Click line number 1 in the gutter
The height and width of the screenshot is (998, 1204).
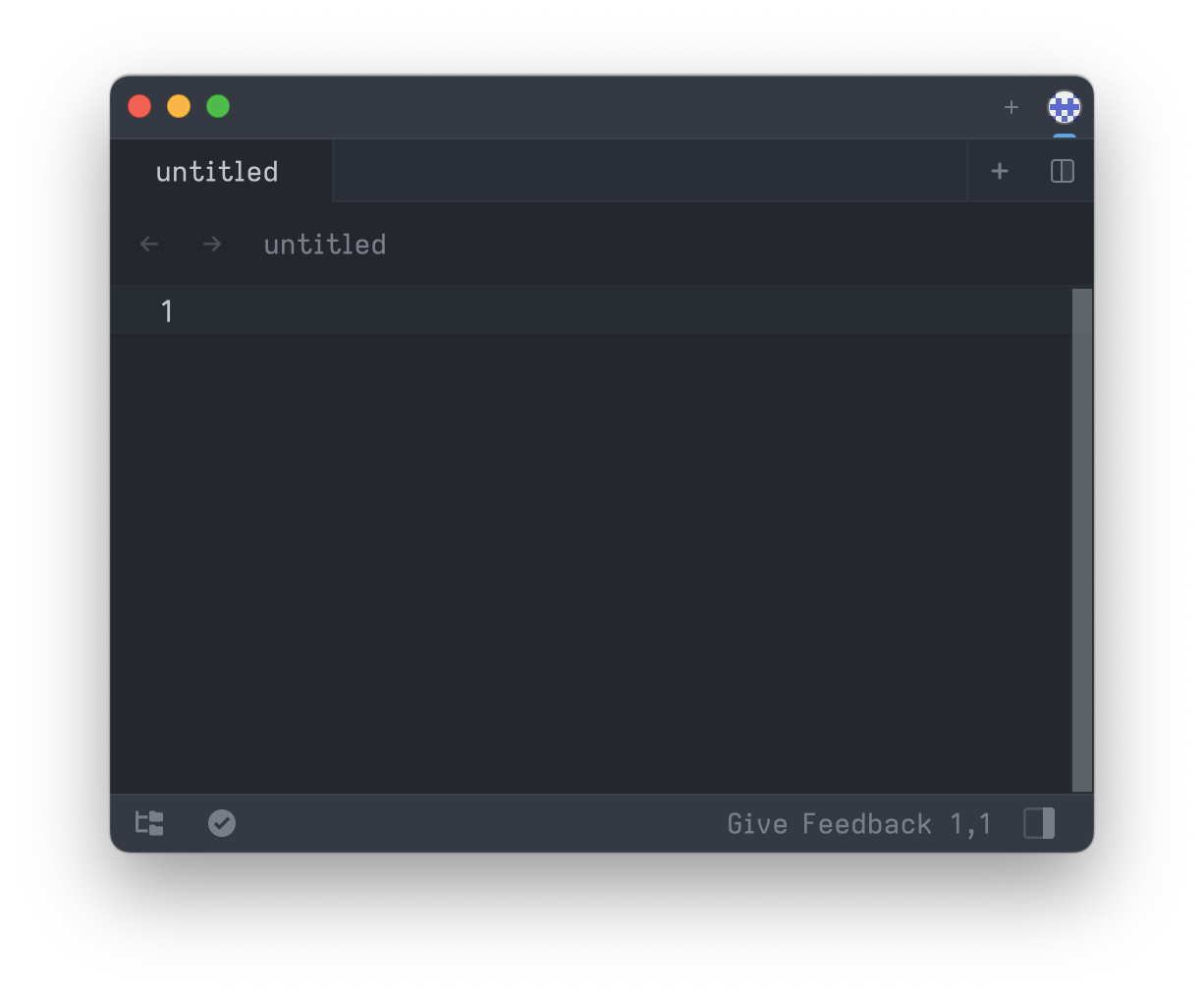166,310
